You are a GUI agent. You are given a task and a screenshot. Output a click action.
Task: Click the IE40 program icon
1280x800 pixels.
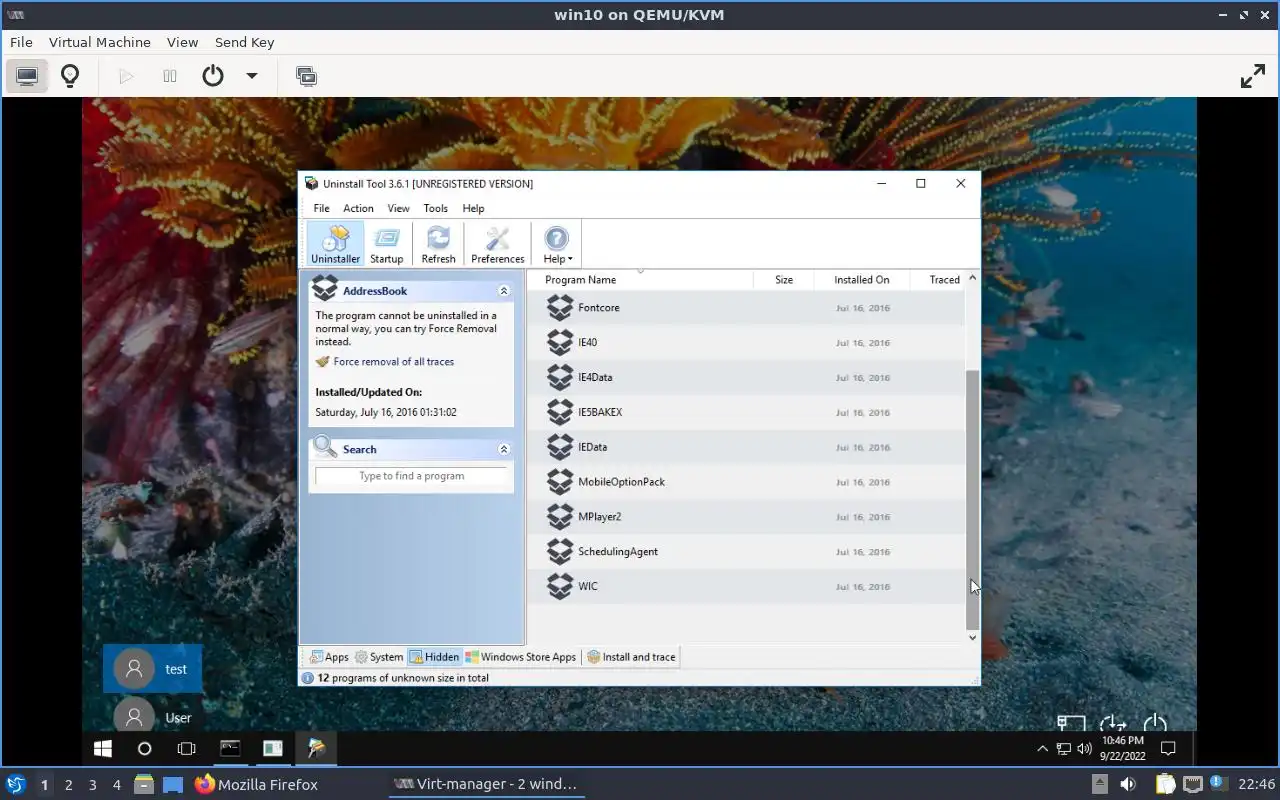pos(560,343)
